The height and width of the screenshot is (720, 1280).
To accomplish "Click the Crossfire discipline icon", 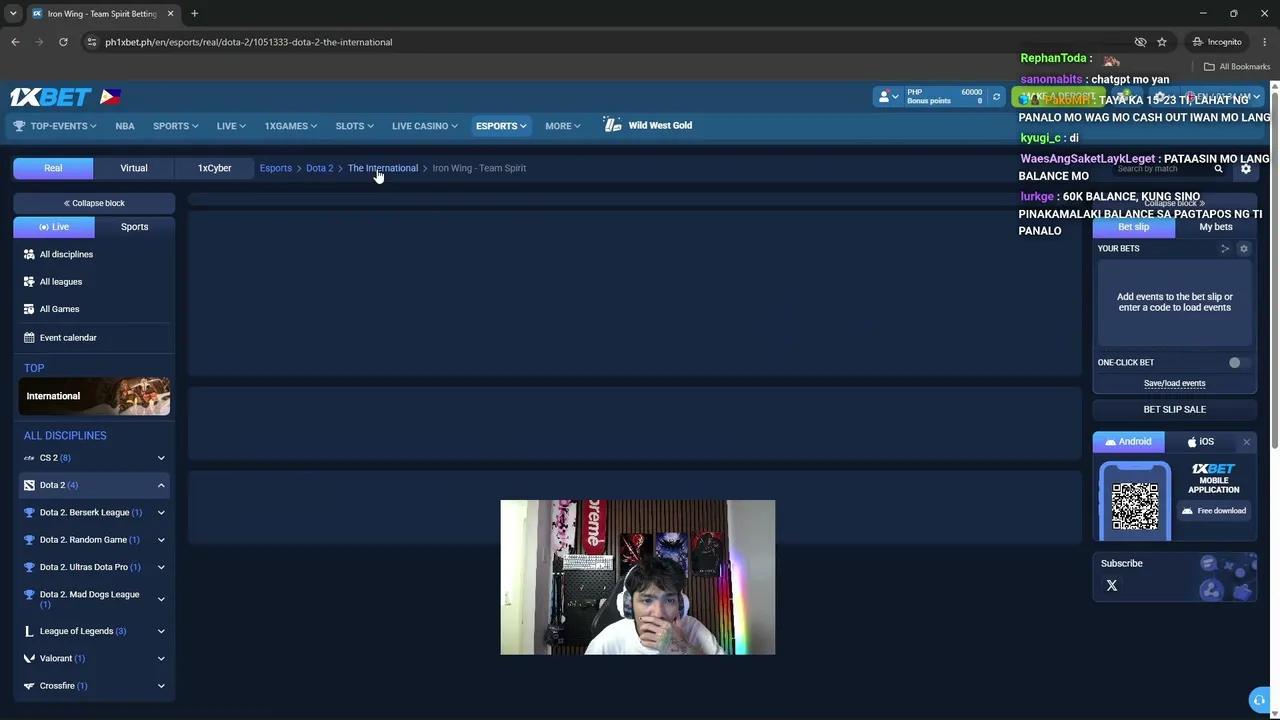I will coord(29,686).
